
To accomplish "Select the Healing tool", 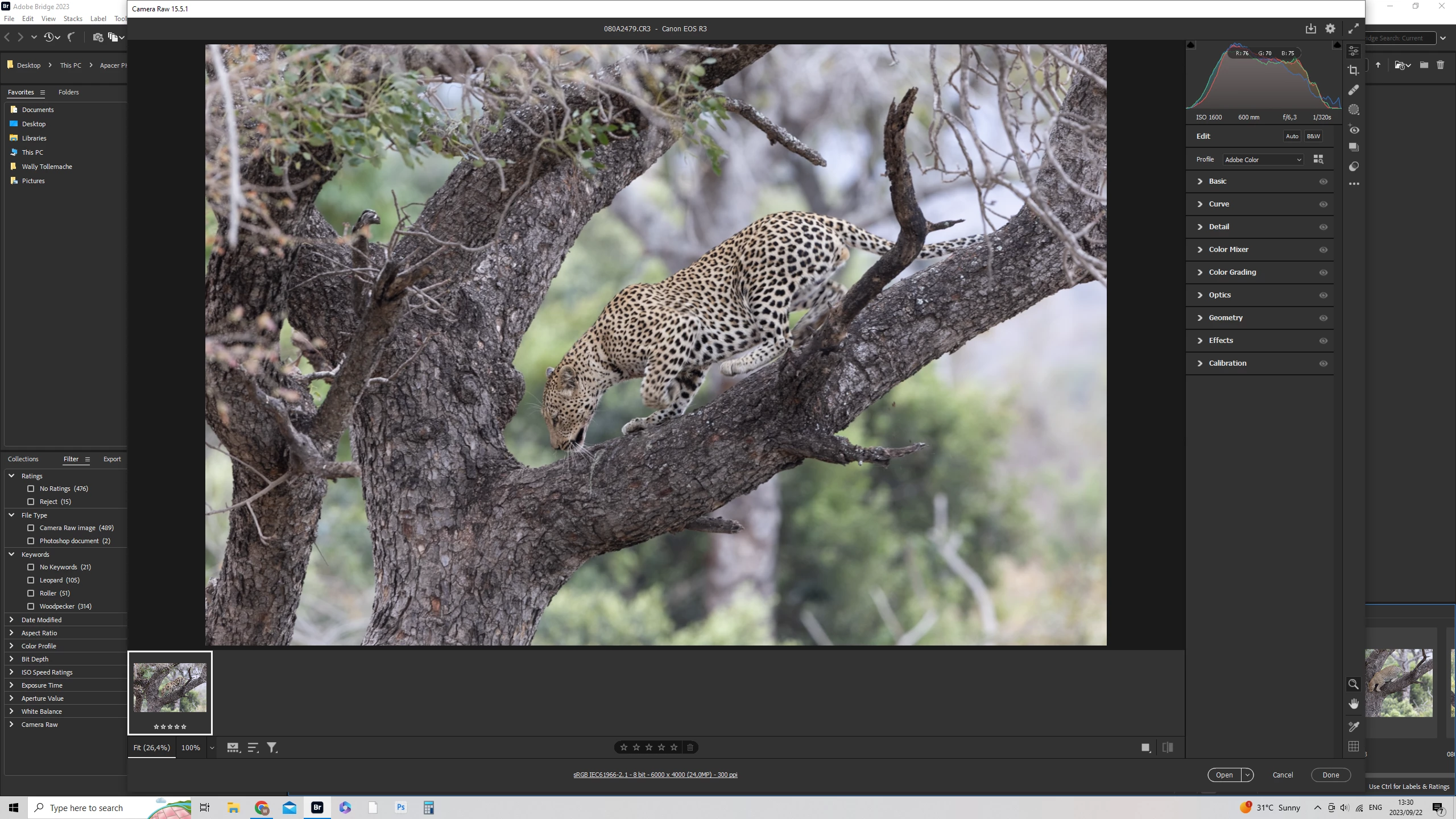I will pyautogui.click(x=1354, y=90).
